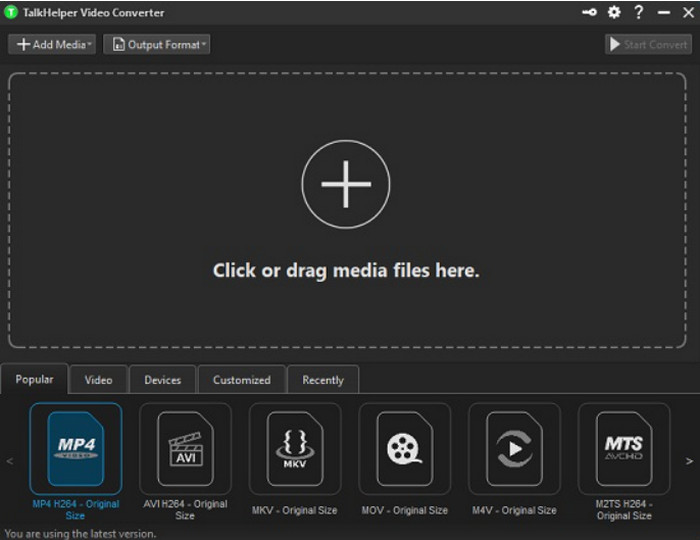Open help using the question mark icon
The height and width of the screenshot is (540, 700).
click(x=639, y=12)
